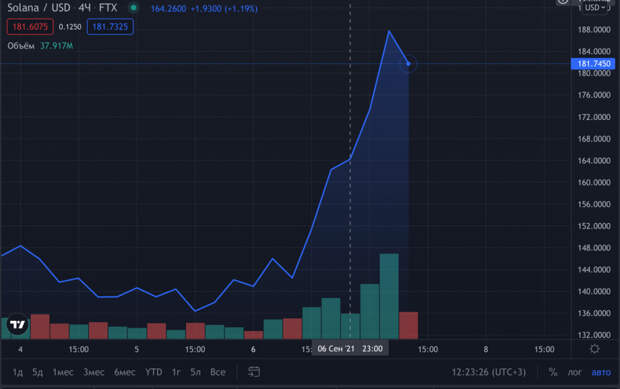Select the YTD time range
Screen dimensions: 620x389
153,372
